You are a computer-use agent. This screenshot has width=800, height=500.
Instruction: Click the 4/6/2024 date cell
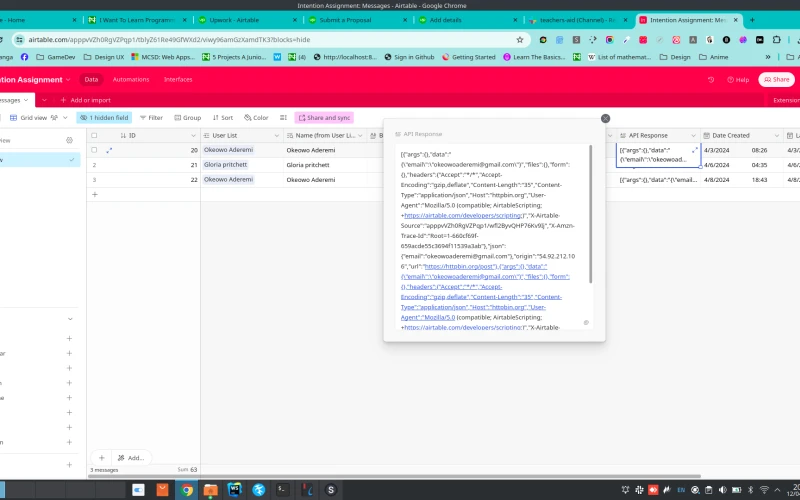(742, 165)
